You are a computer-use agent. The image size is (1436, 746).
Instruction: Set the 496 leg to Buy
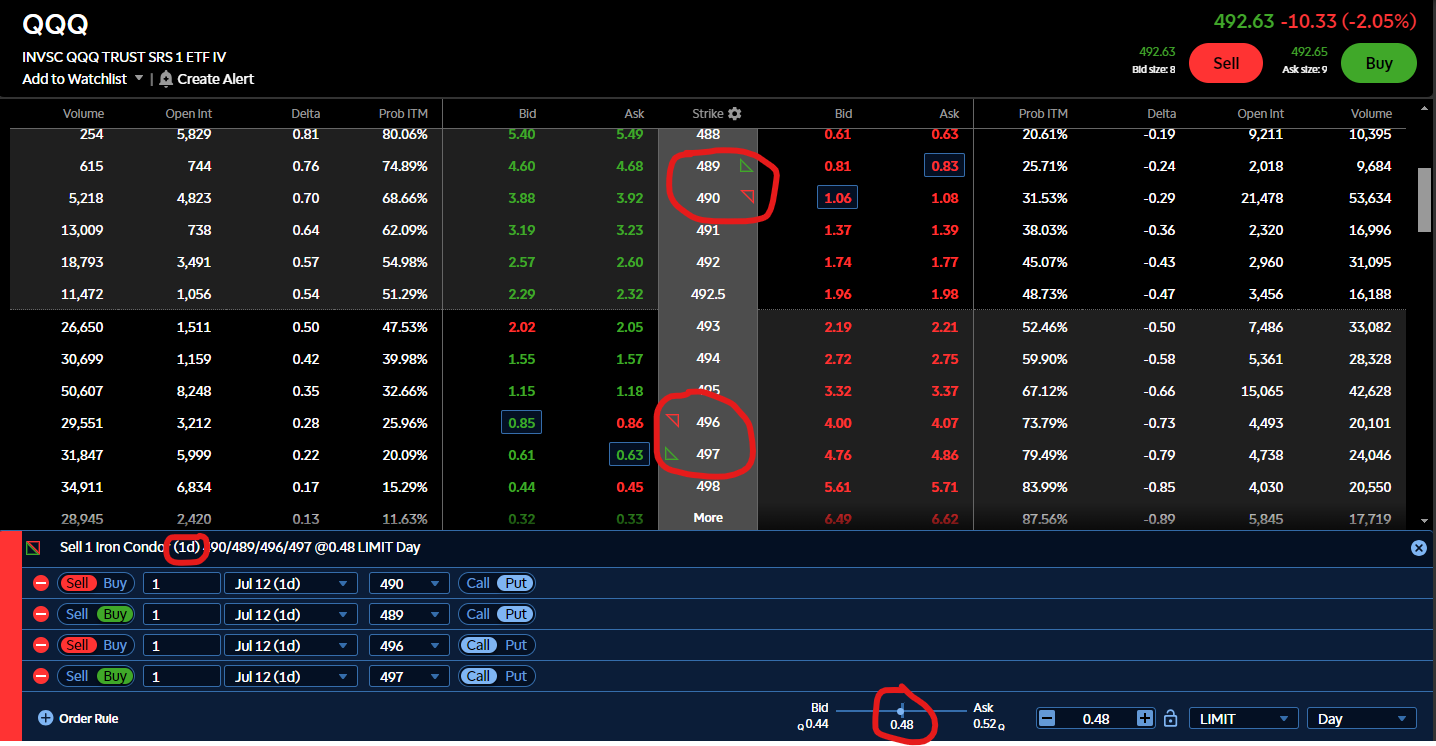[115, 645]
